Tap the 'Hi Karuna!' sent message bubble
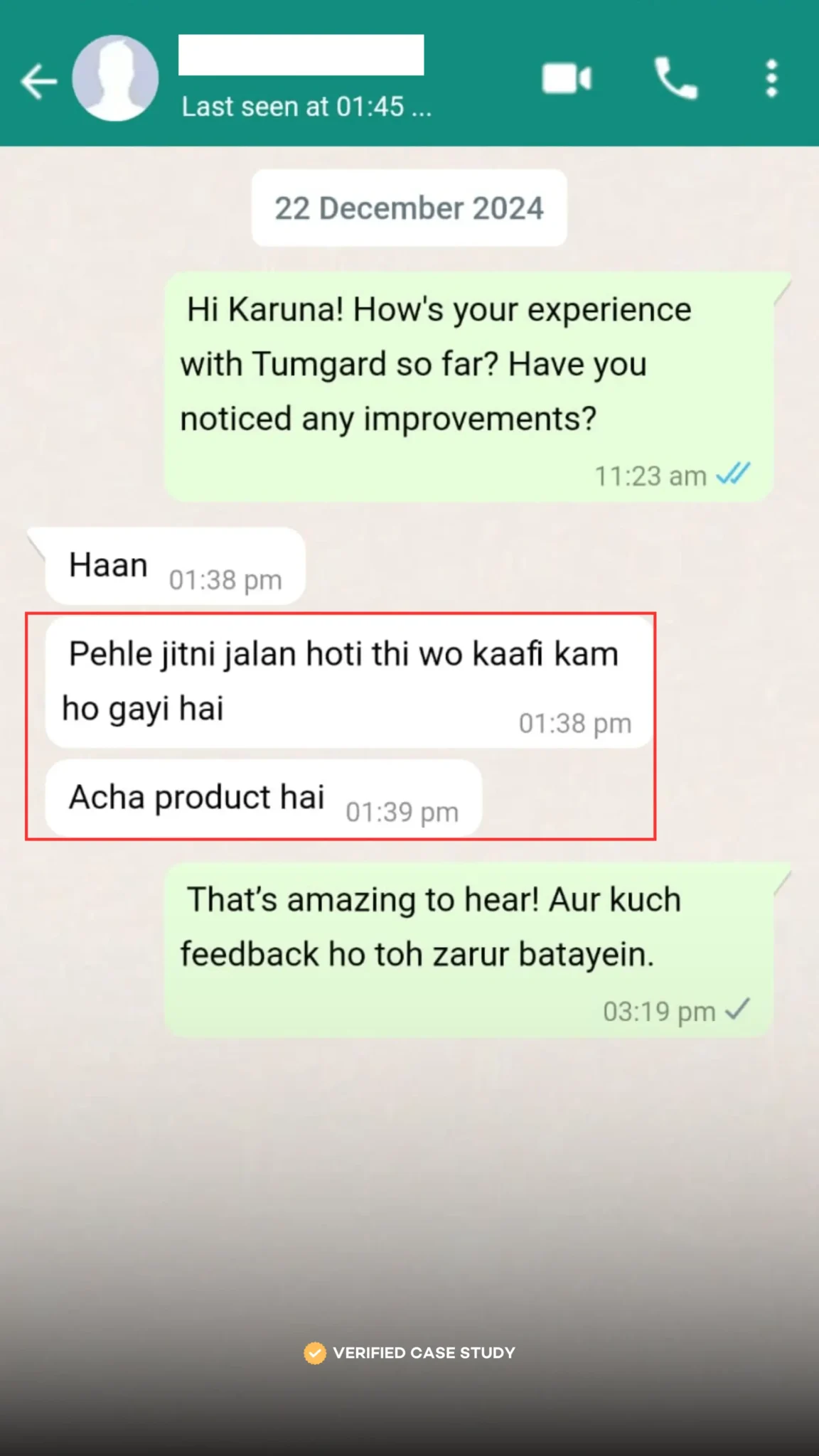 tap(469, 387)
